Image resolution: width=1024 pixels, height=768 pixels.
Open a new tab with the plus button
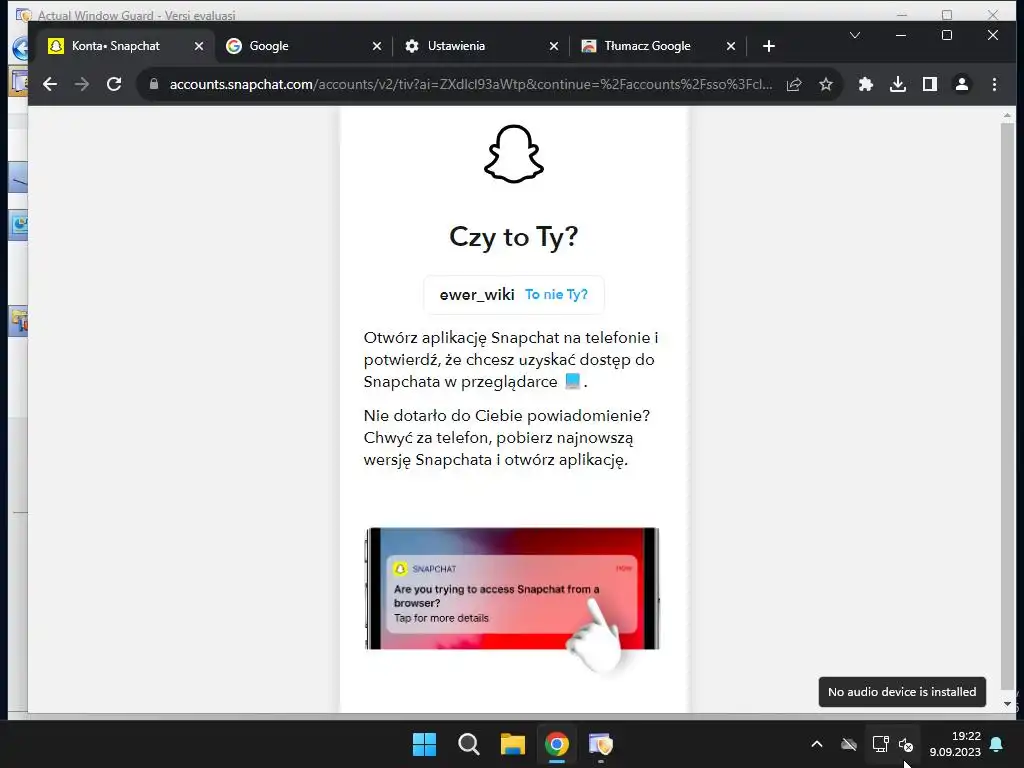[769, 46]
